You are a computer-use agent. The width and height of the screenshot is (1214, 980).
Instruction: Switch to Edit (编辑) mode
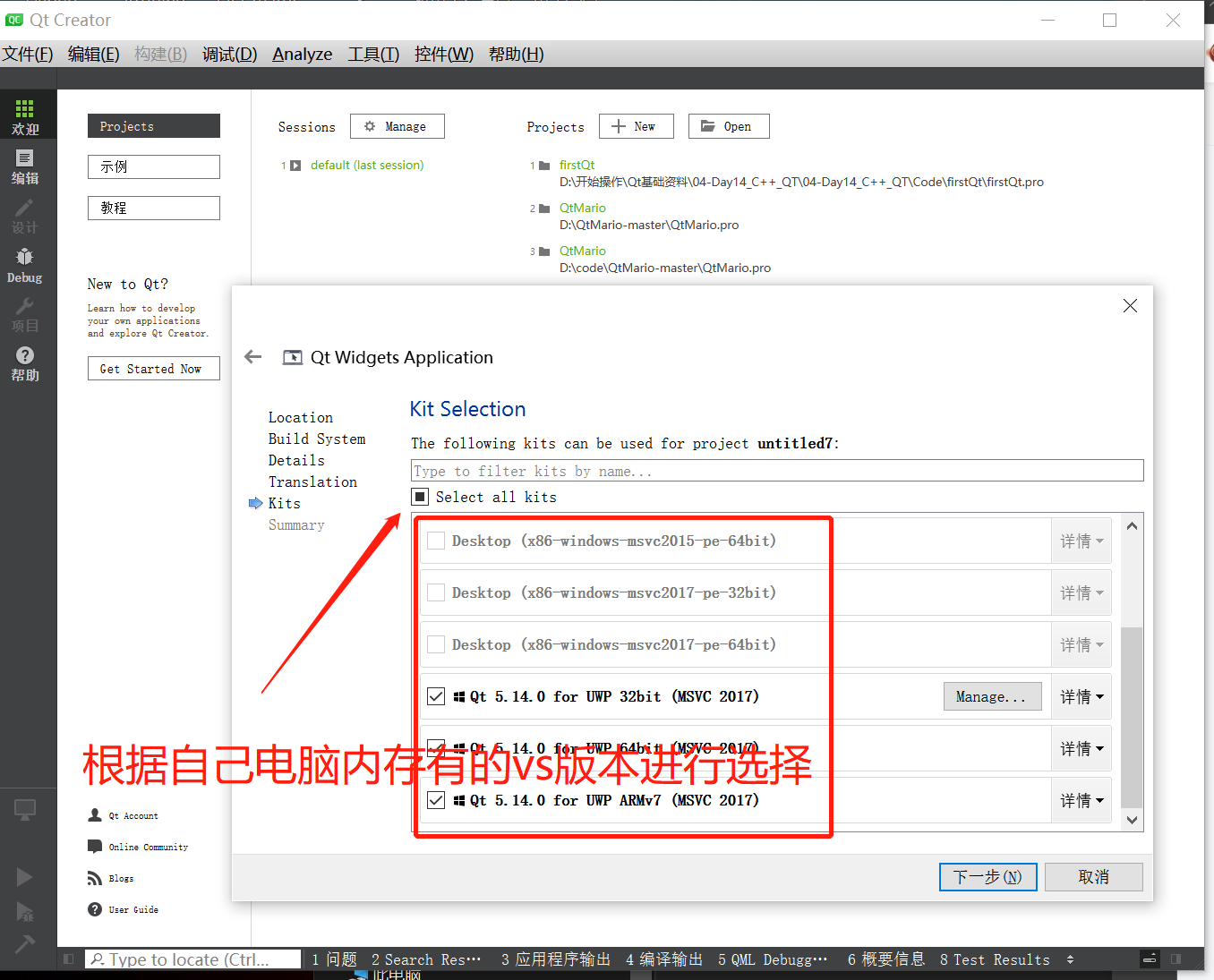click(25, 166)
